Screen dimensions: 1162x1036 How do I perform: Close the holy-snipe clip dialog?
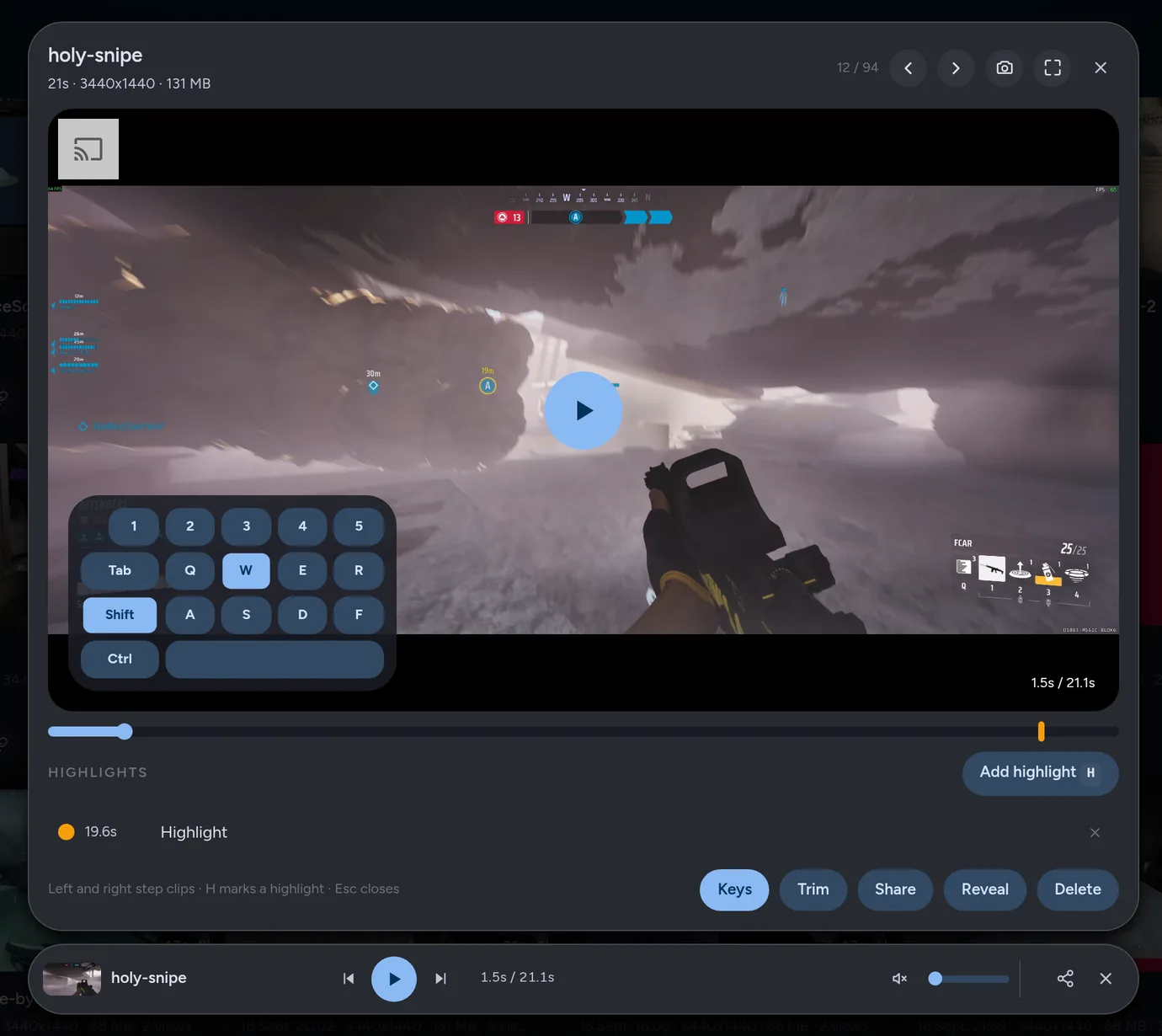1101,68
